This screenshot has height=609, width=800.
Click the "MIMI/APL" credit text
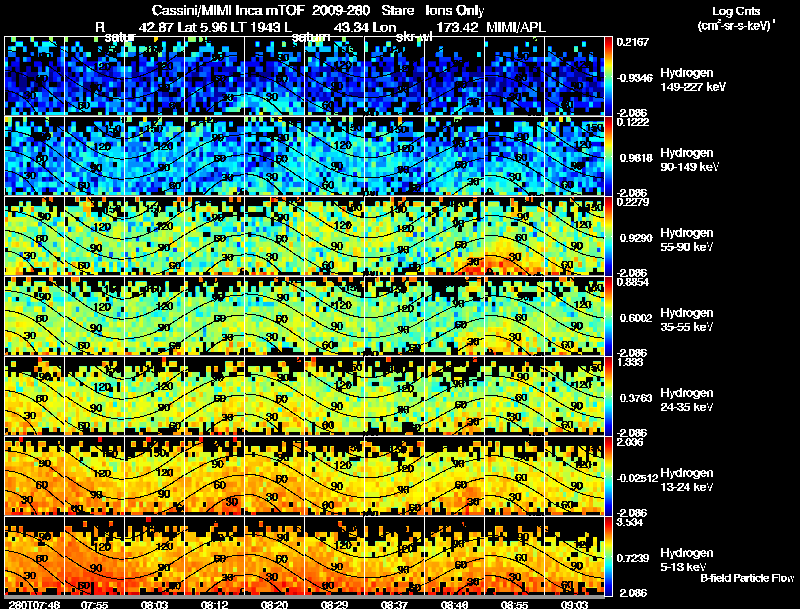click(516, 27)
